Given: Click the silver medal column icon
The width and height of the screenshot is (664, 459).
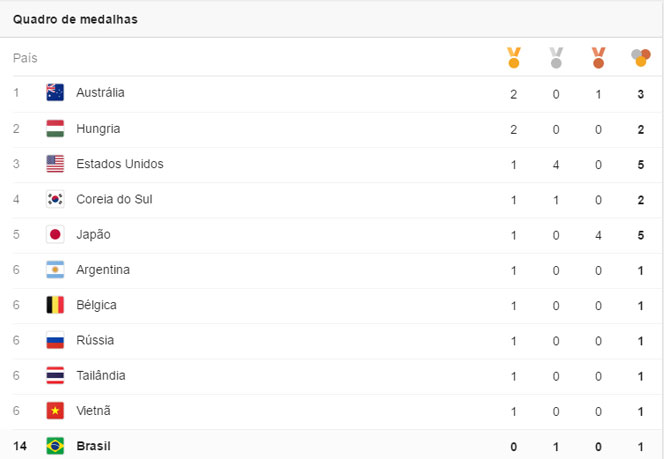Looking at the screenshot, I should tap(556, 58).
